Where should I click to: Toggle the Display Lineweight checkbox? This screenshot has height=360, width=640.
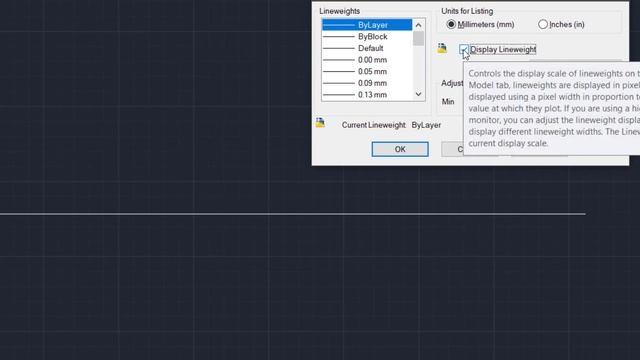pos(464,49)
